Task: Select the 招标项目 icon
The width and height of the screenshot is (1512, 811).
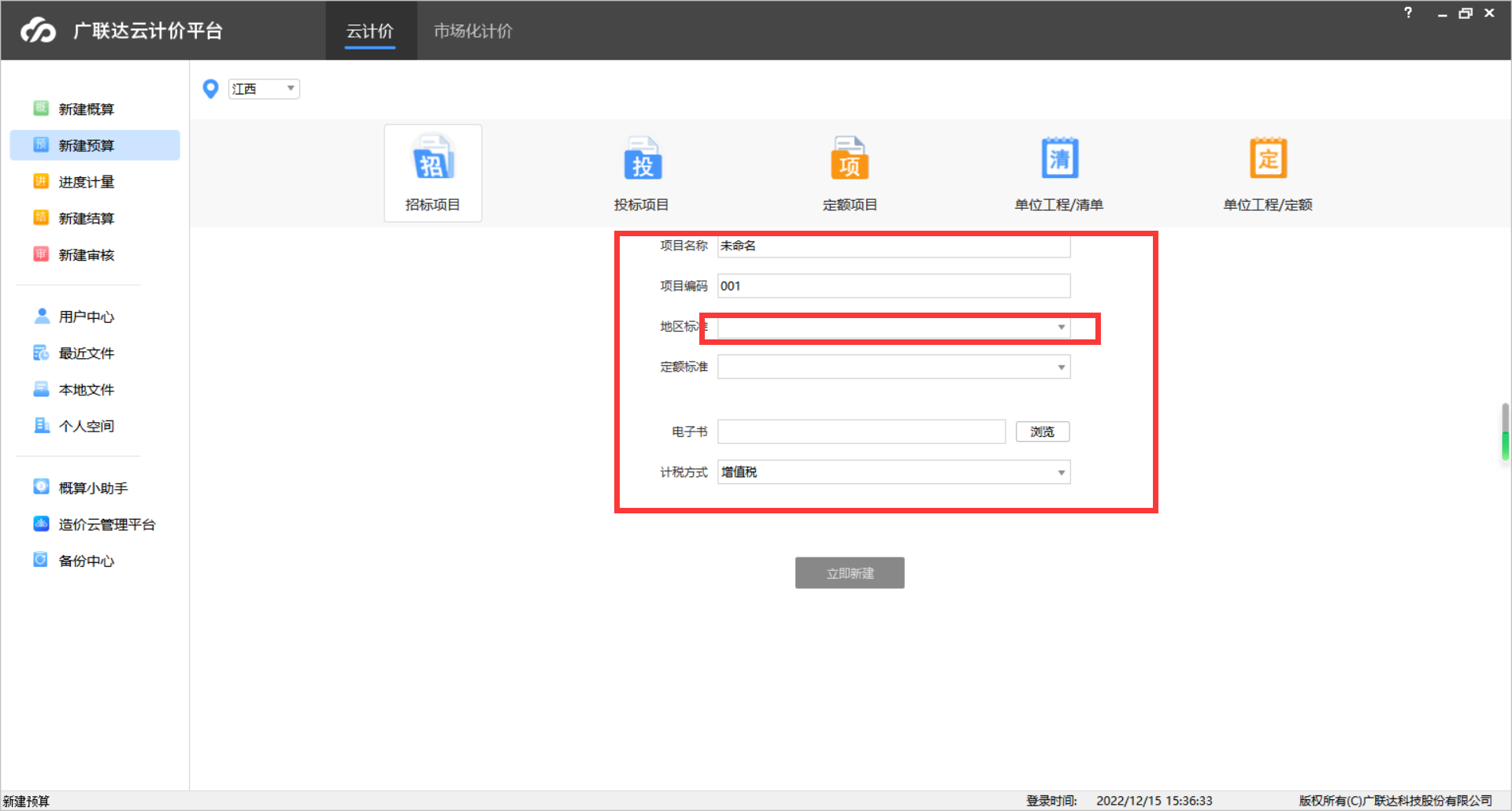Action: point(433,158)
